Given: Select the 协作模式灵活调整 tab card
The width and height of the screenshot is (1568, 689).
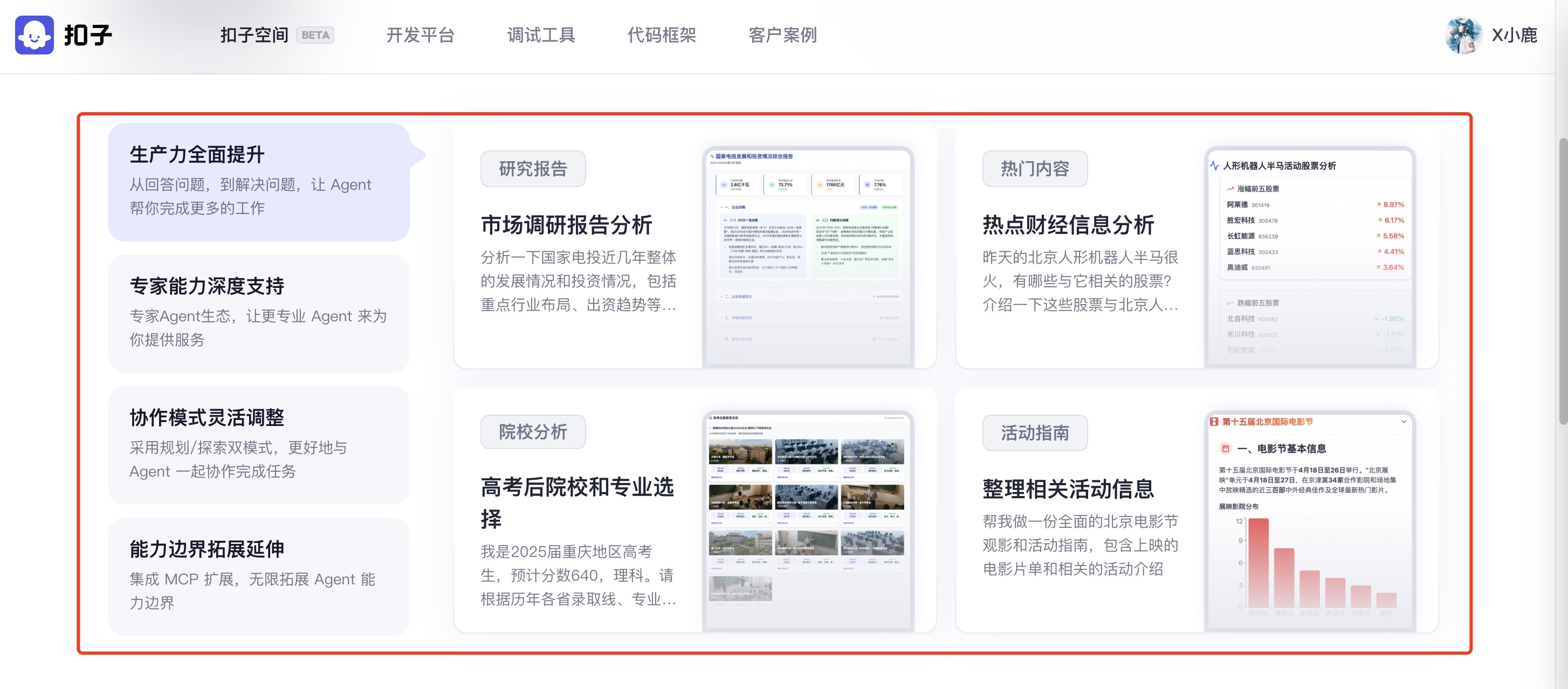Looking at the screenshot, I should (x=258, y=444).
